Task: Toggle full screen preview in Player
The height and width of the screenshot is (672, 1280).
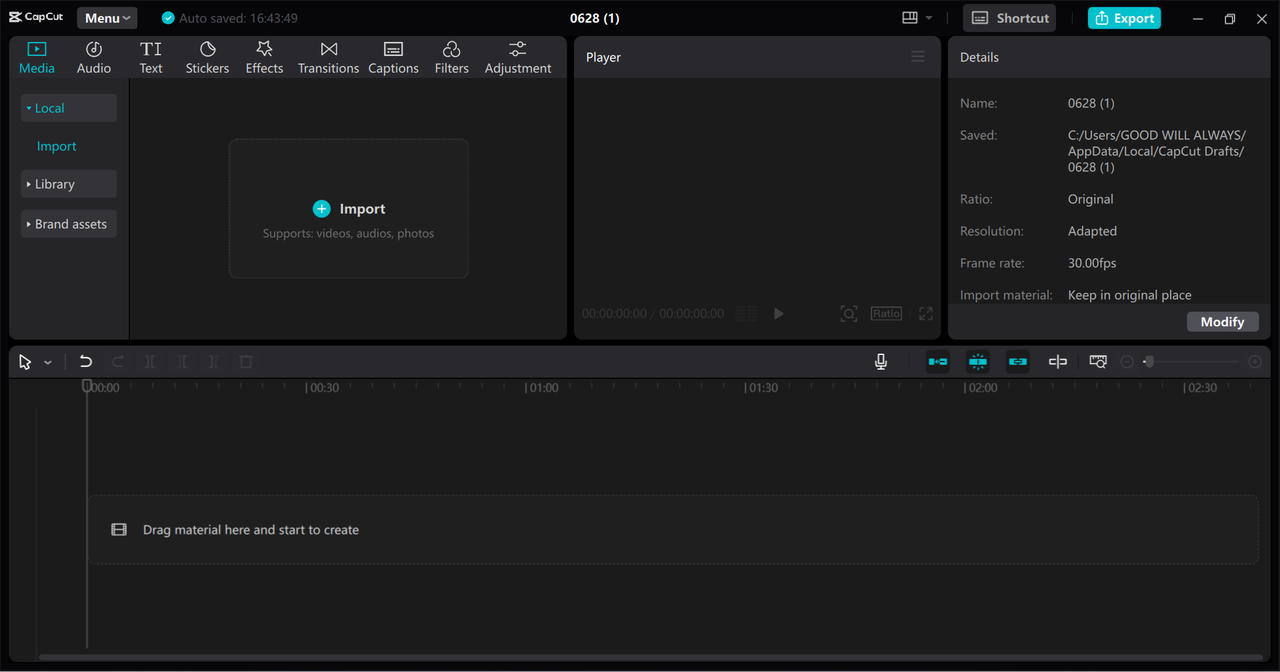Action: point(926,313)
